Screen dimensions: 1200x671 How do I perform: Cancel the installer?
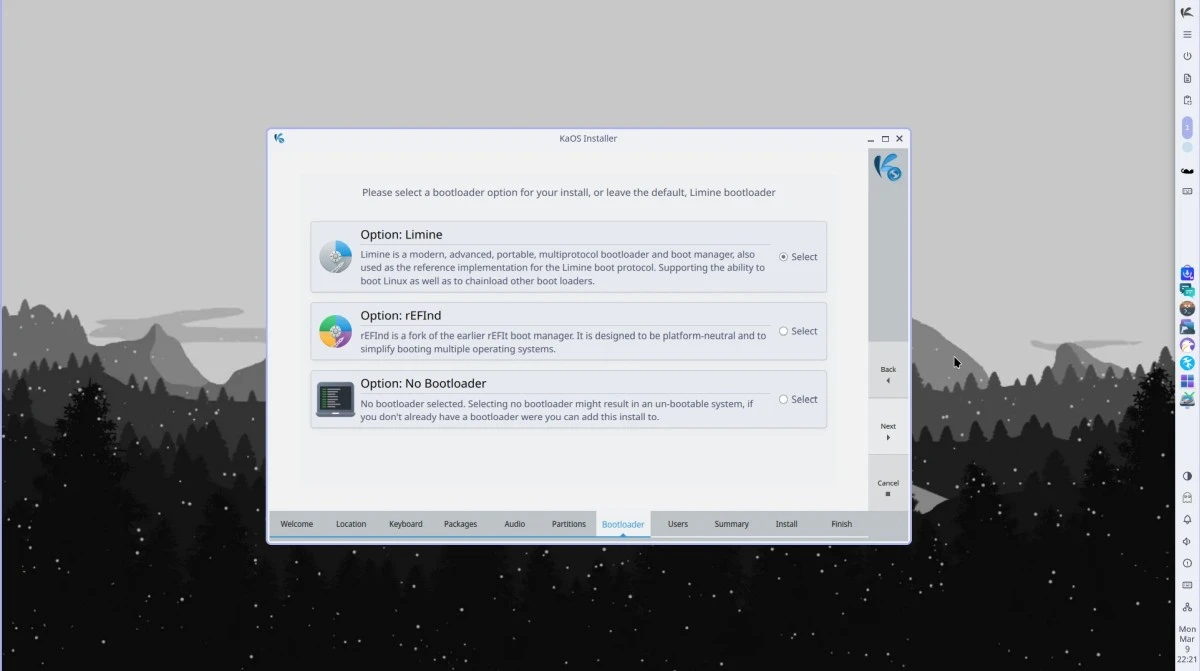pos(888,487)
